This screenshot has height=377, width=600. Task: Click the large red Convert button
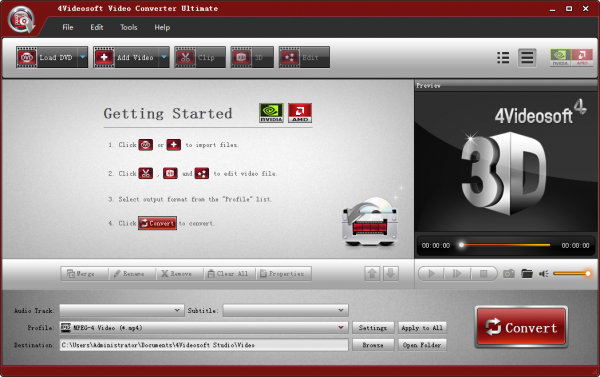click(x=521, y=327)
